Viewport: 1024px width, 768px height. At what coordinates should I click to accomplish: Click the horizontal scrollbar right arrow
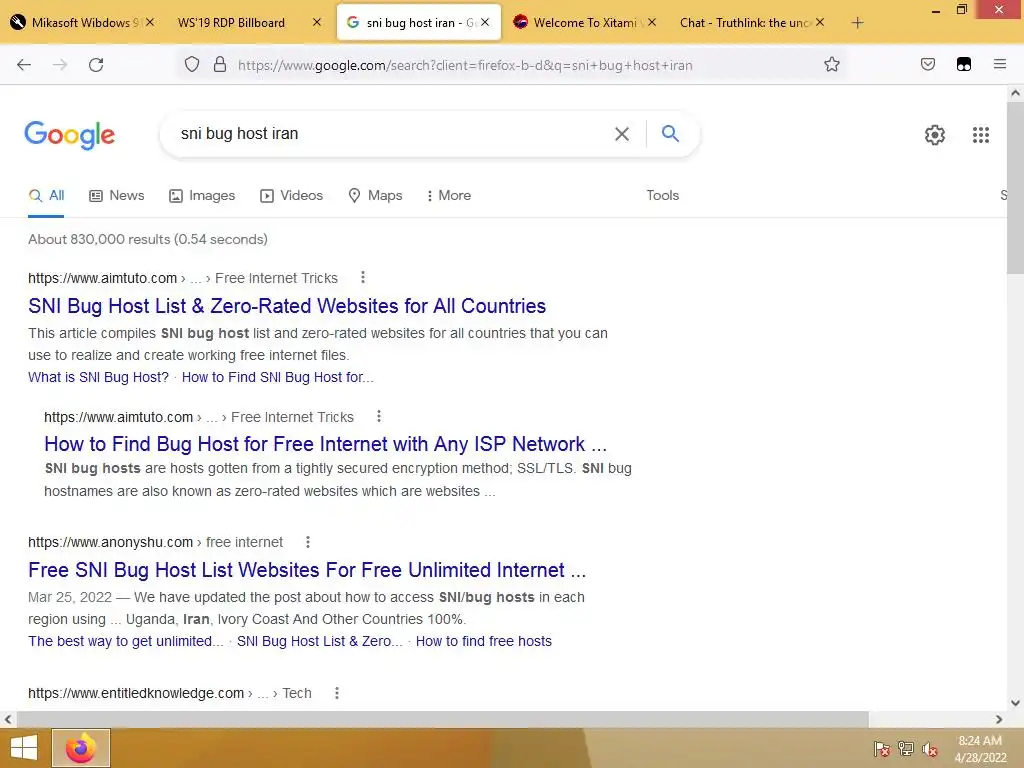(x=999, y=719)
